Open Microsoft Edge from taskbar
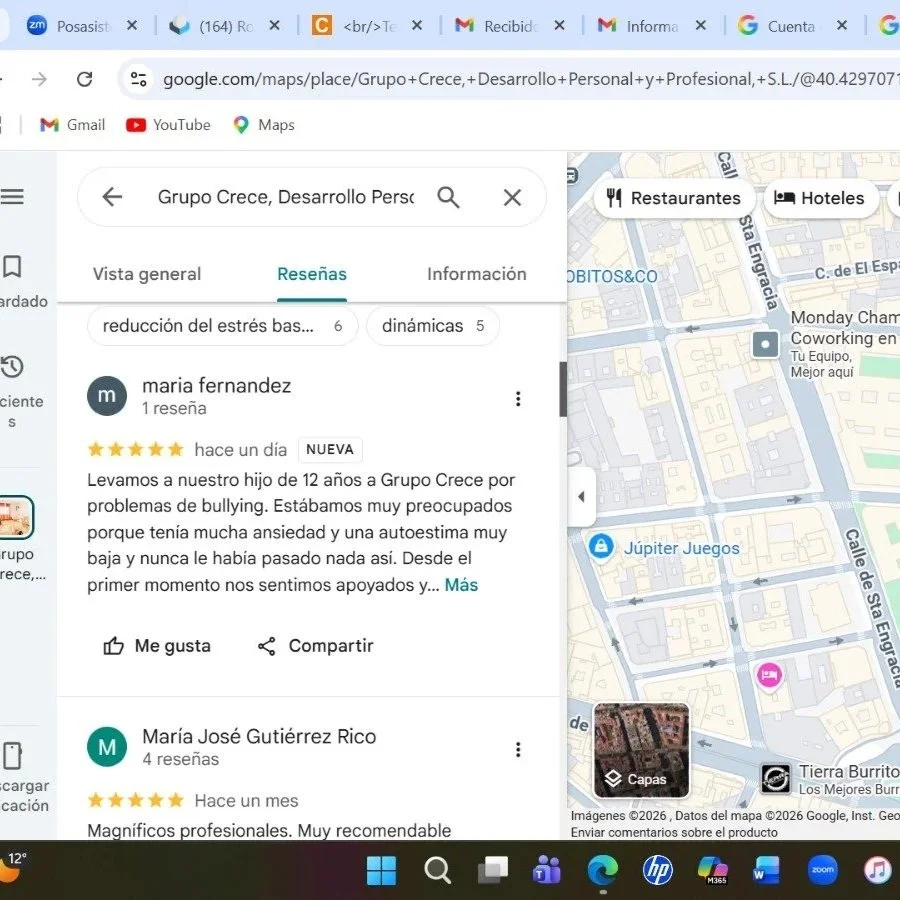This screenshot has height=900, width=900. [603, 870]
